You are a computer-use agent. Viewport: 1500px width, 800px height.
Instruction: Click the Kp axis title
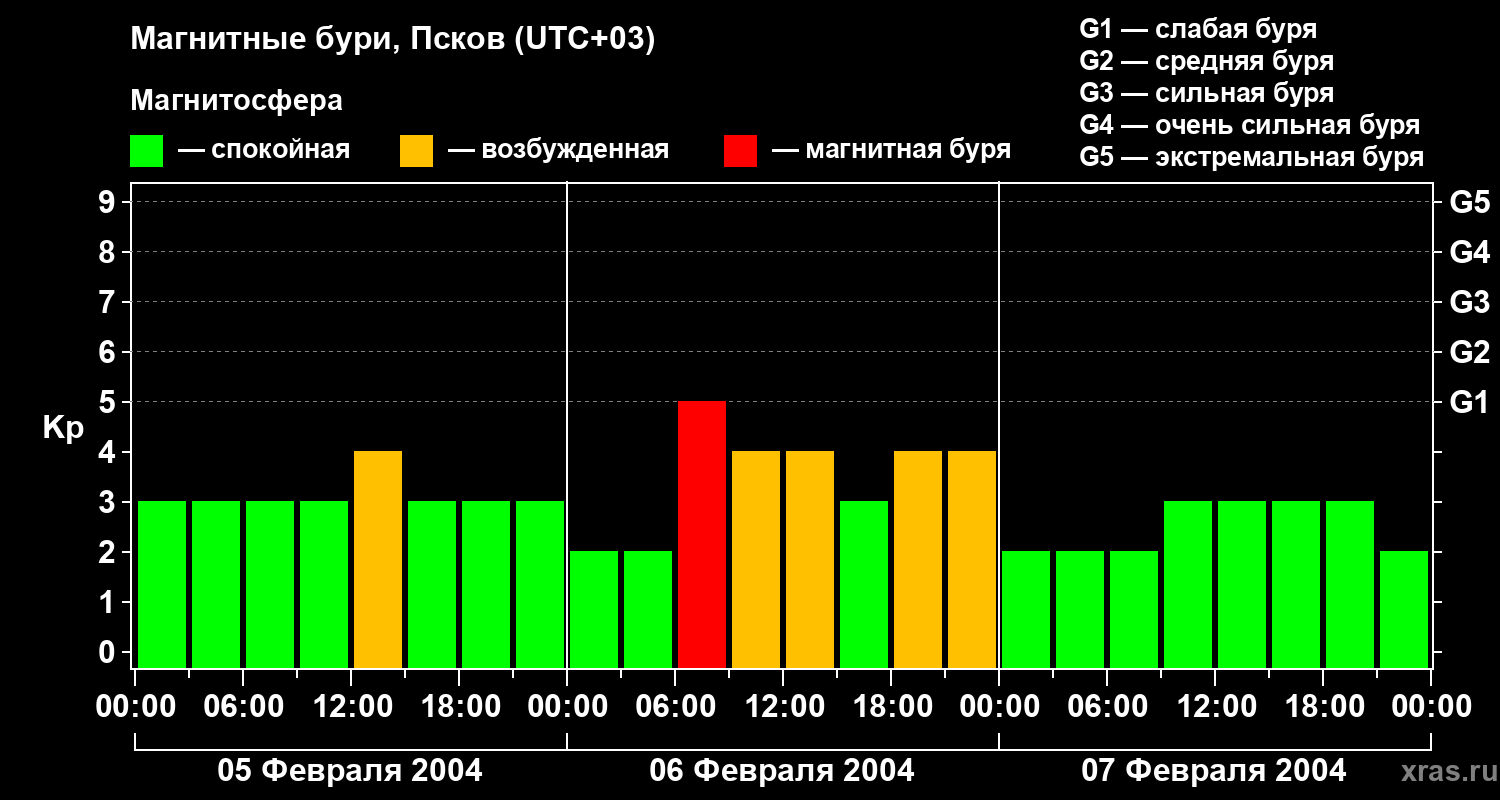click(63, 428)
